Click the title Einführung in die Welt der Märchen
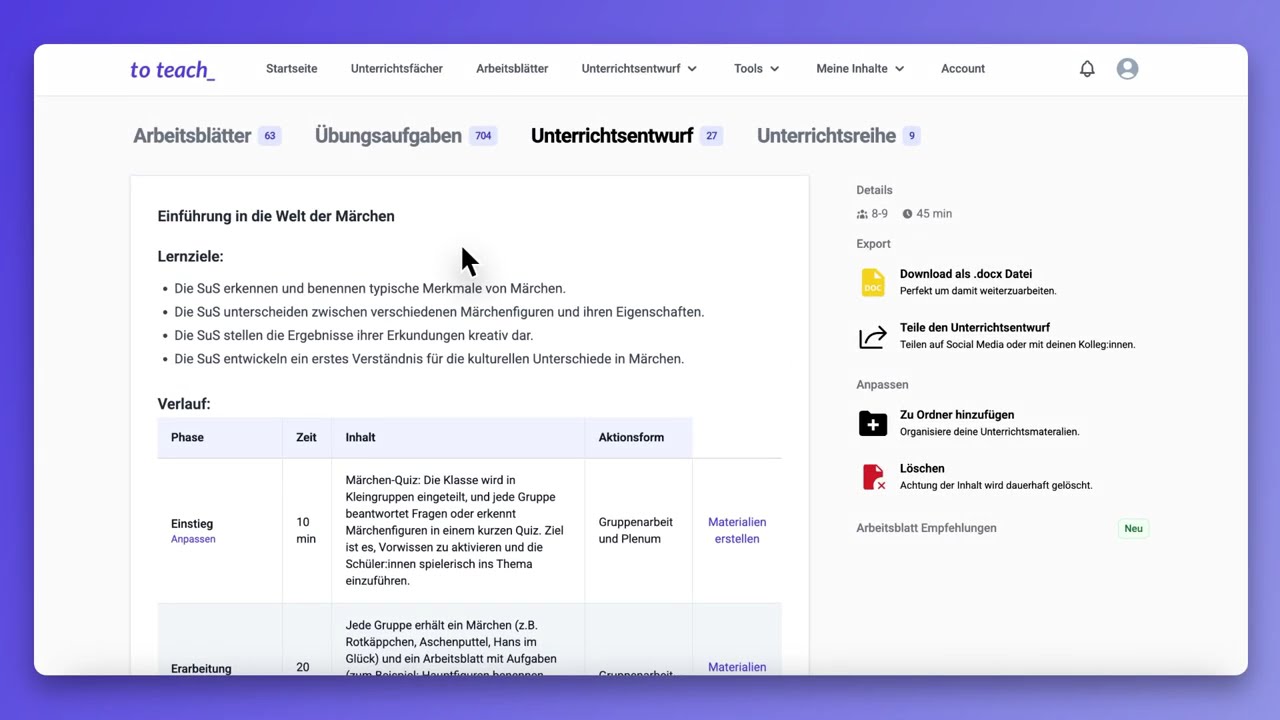 coord(276,216)
